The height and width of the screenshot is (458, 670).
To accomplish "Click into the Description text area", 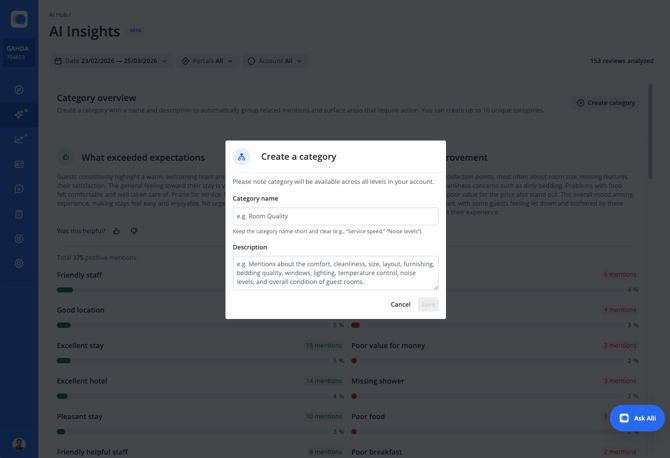I will pos(335,272).
